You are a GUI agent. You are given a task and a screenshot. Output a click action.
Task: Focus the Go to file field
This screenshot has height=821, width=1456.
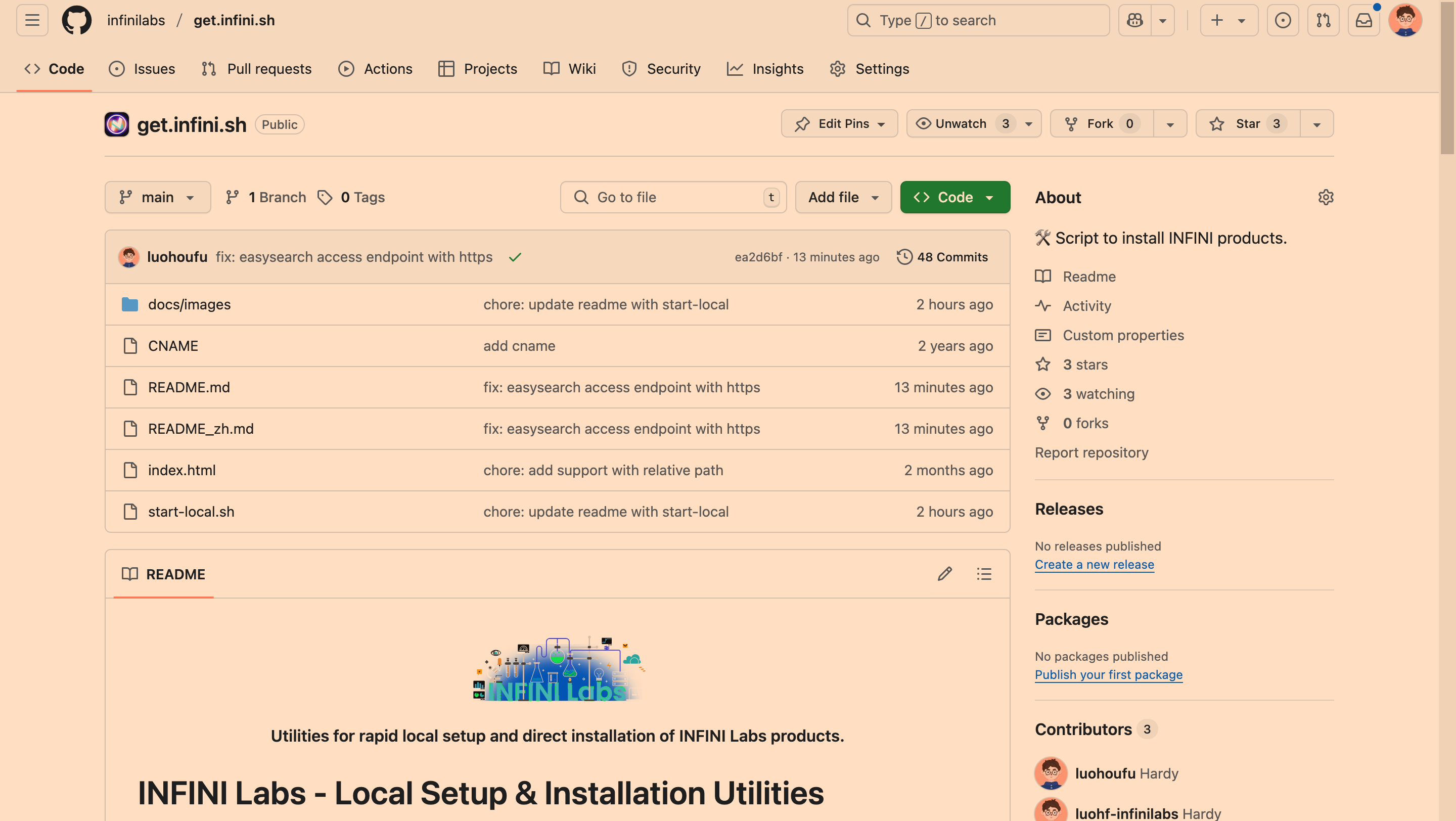click(x=672, y=197)
